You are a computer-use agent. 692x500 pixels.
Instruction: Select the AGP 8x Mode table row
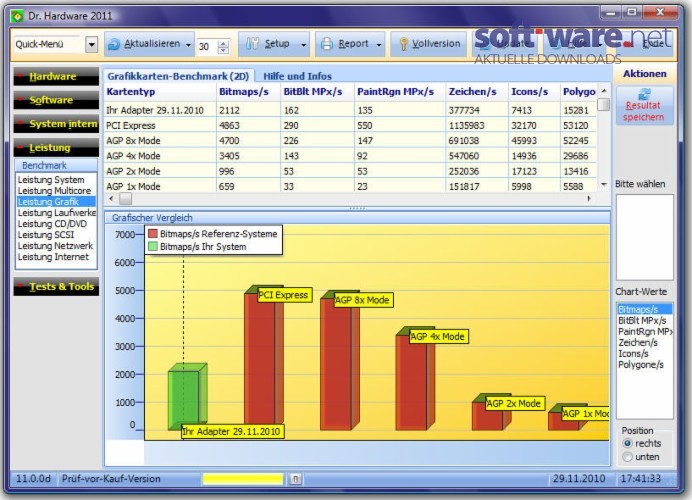pos(350,141)
